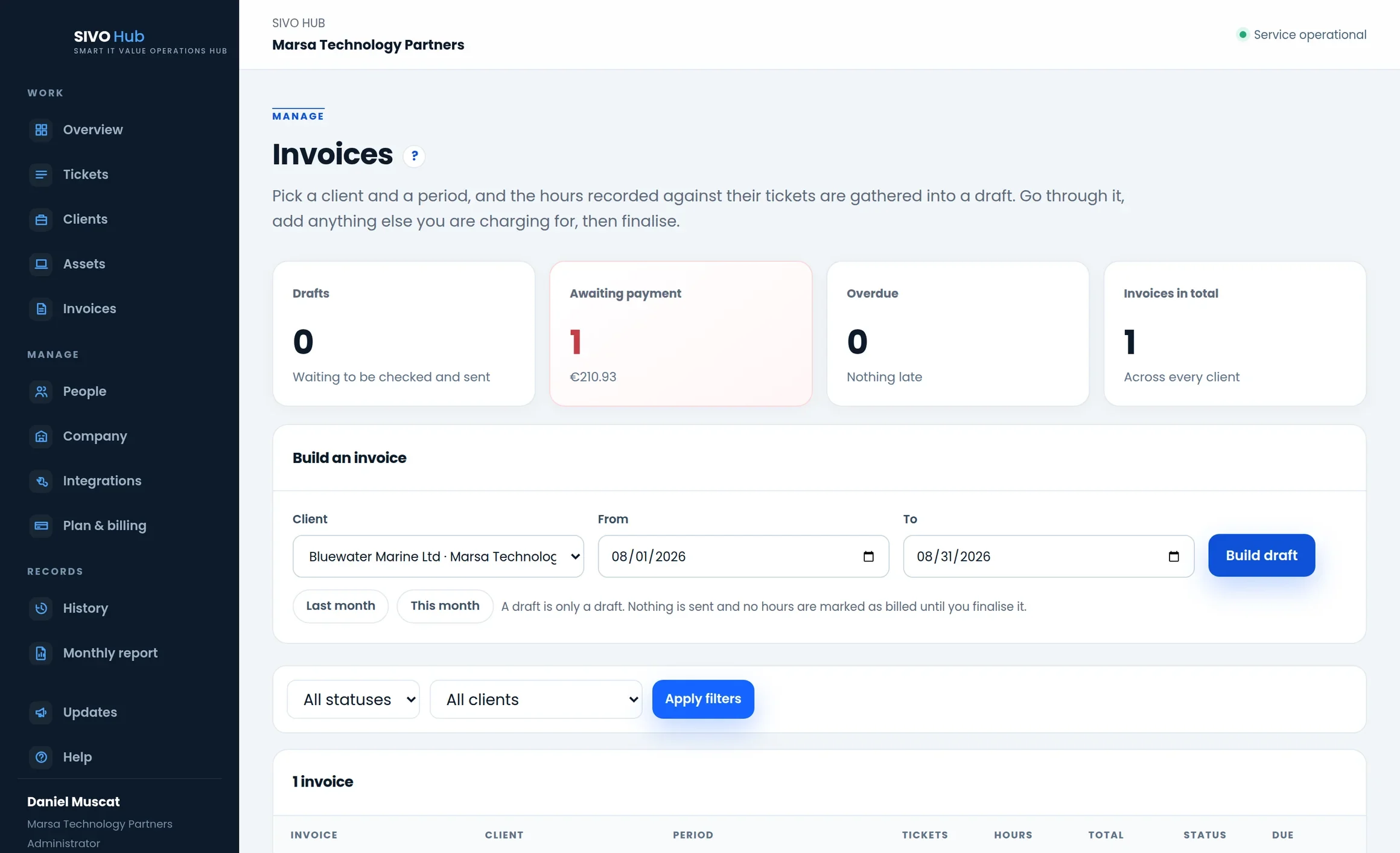Click the Help question-mark icon in sidebar
The image size is (1400, 853).
pos(41,757)
